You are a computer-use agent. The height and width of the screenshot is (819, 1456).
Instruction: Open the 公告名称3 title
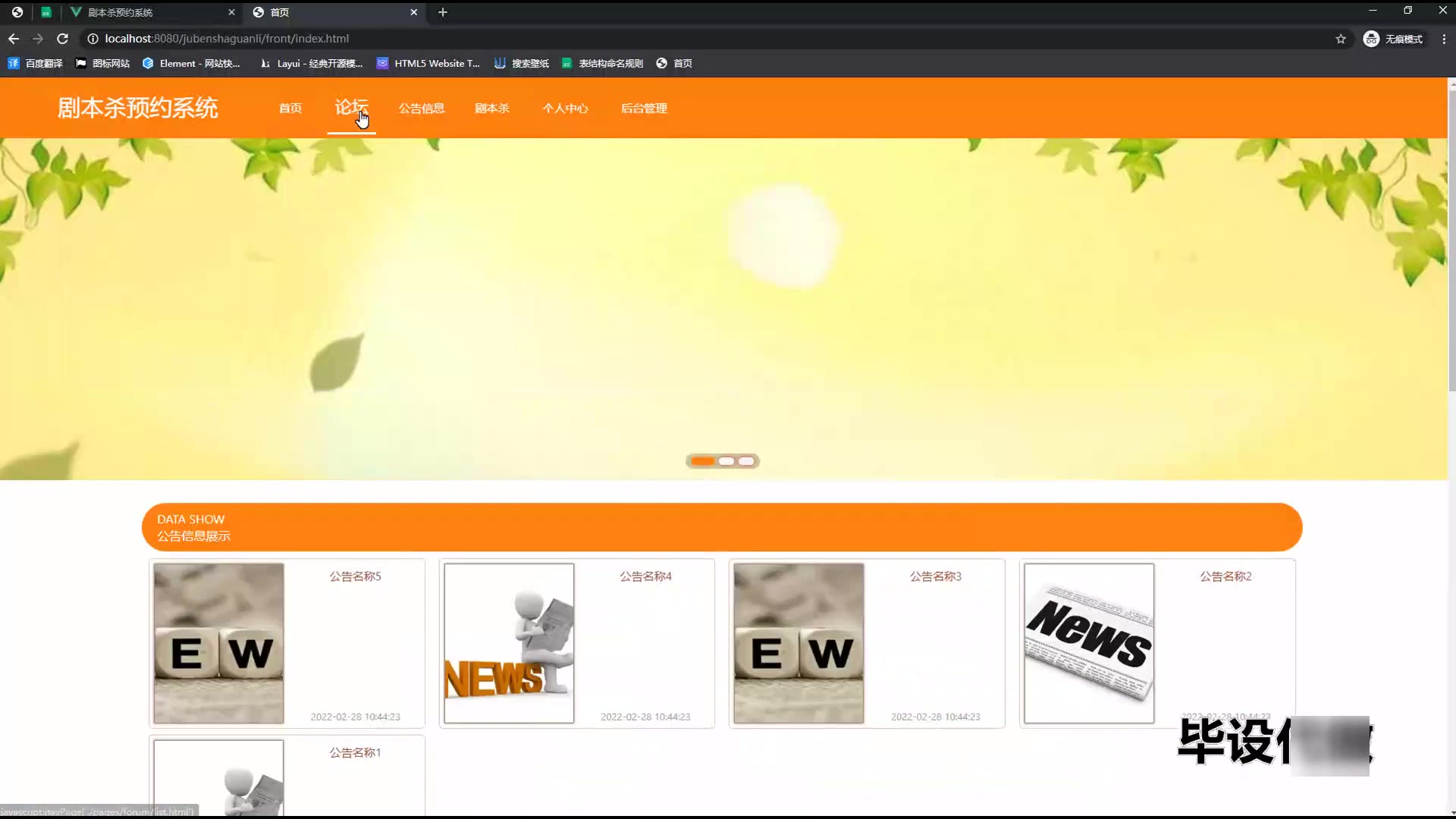tap(936, 576)
